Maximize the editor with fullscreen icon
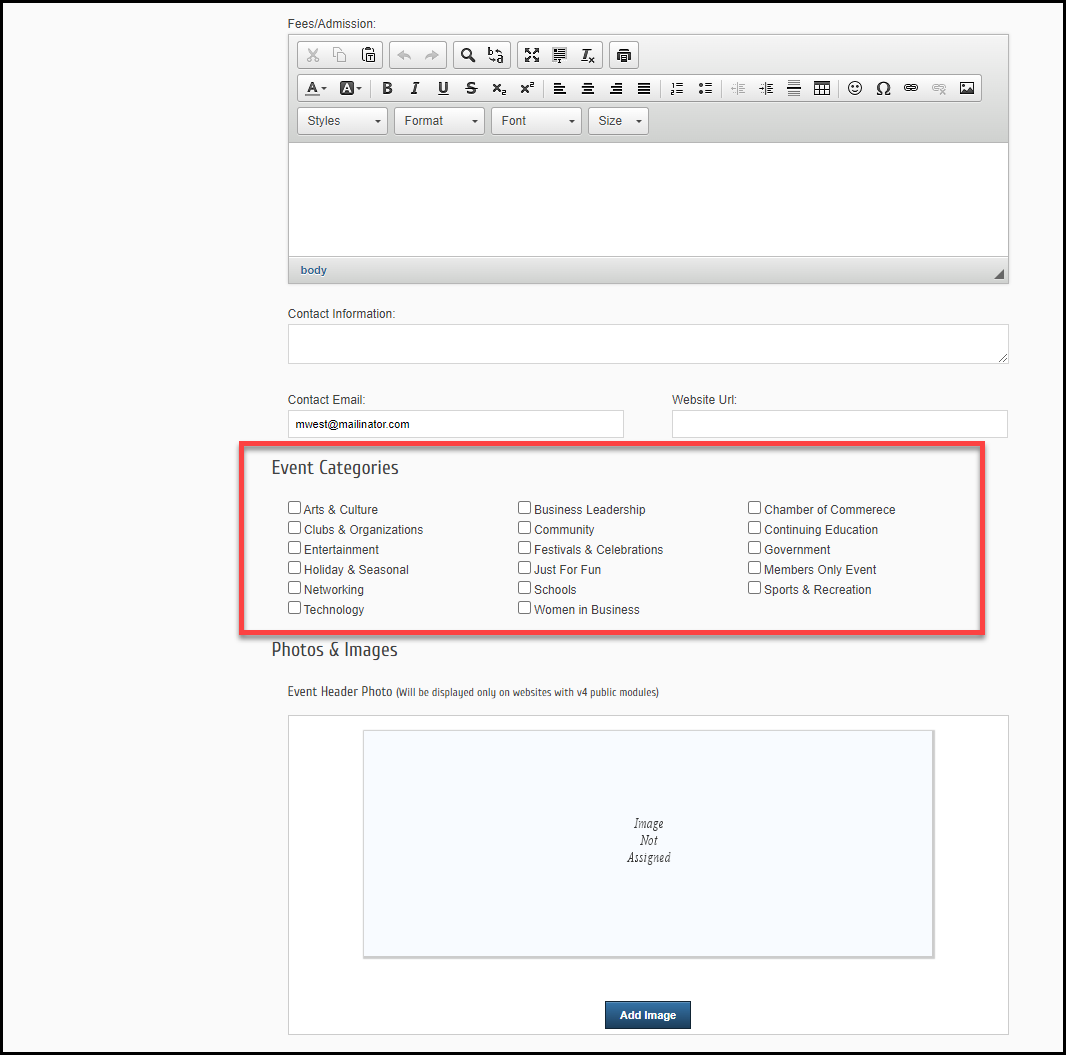 532,55
